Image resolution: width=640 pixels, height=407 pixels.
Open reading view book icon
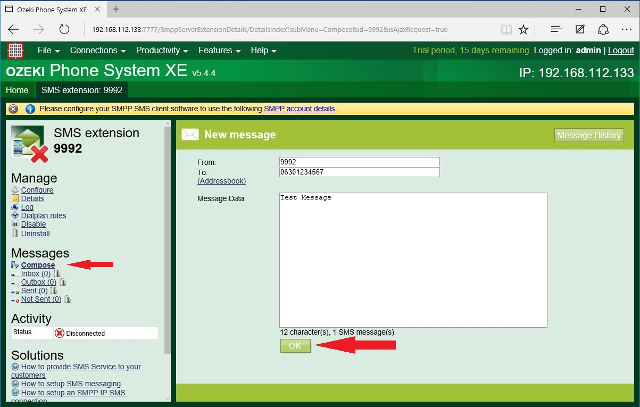tap(506, 29)
